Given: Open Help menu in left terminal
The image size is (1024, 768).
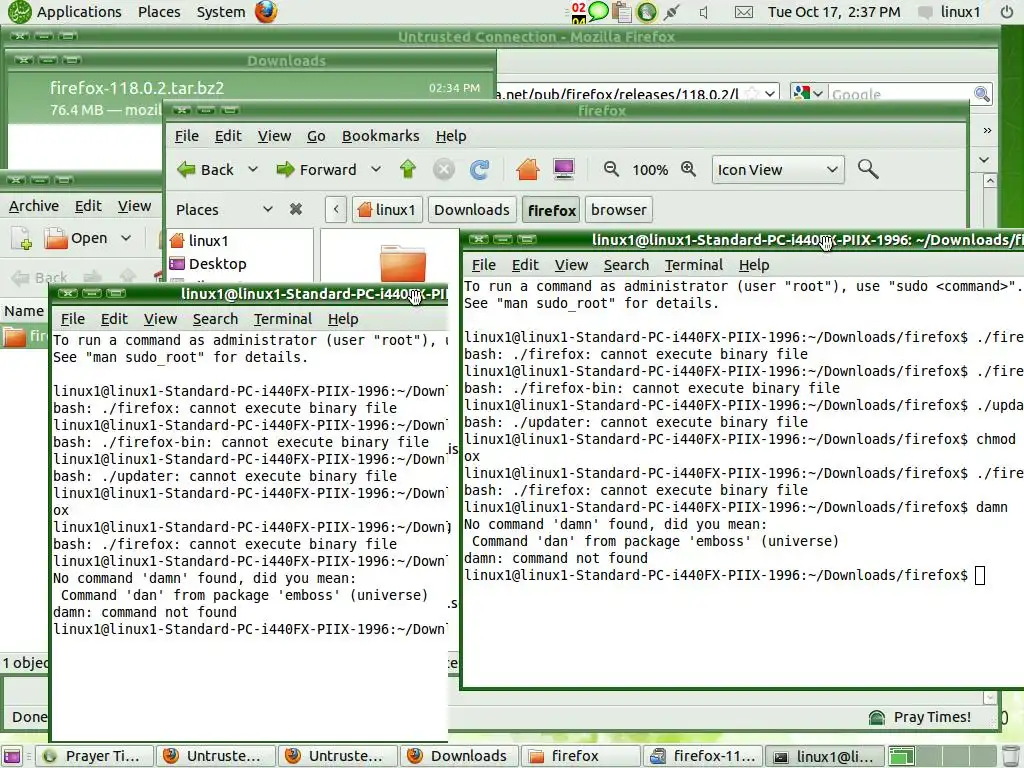Looking at the screenshot, I should 343,319.
